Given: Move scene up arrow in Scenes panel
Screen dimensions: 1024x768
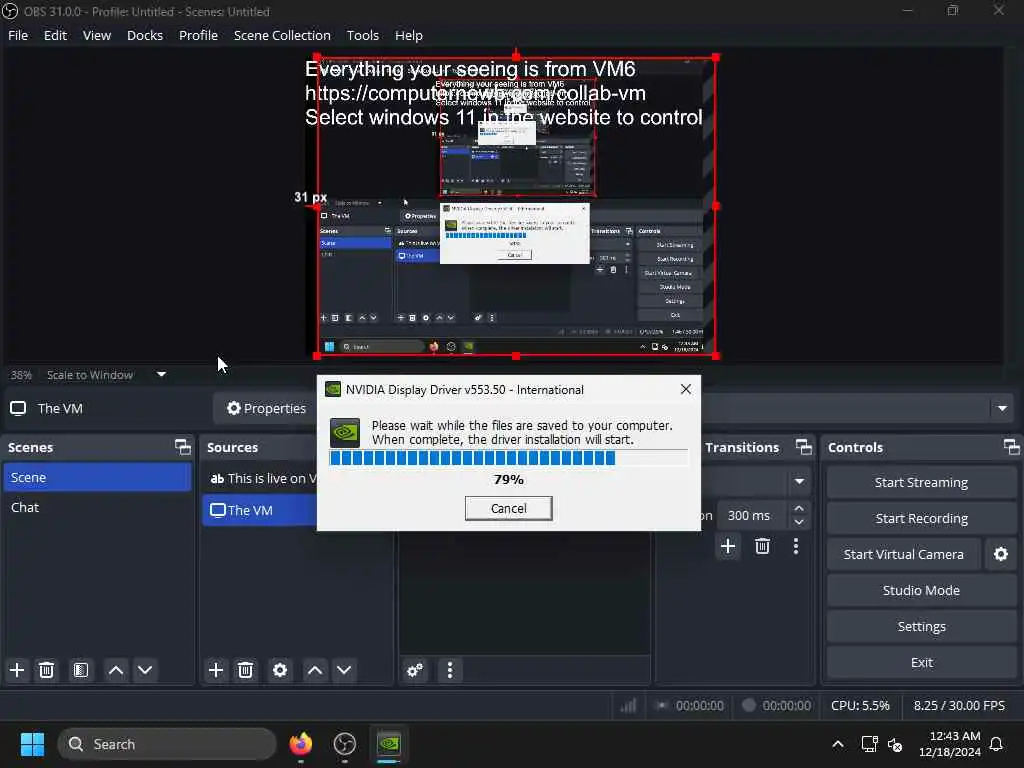Looking at the screenshot, I should (x=116, y=670).
